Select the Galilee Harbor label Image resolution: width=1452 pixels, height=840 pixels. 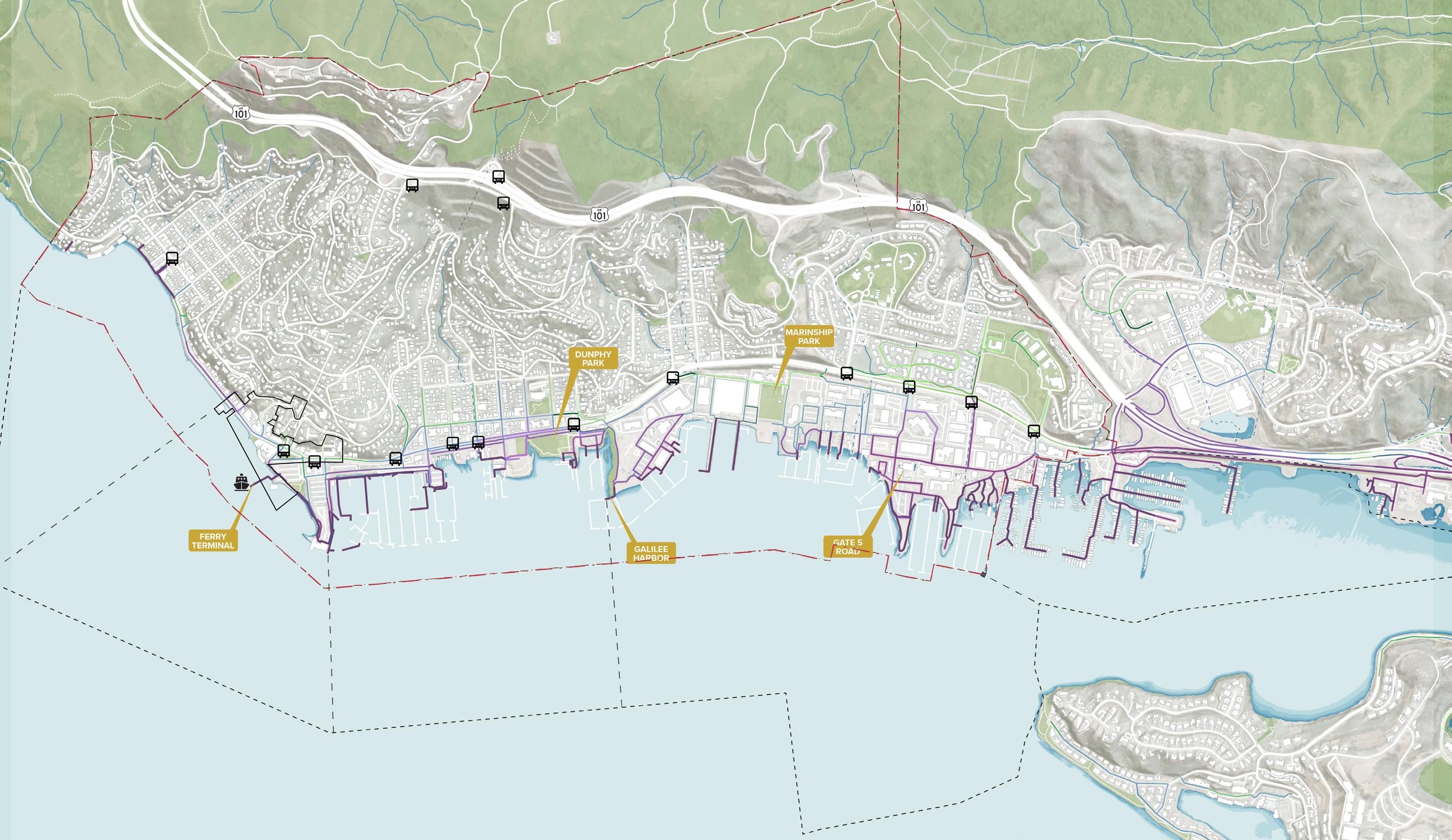pos(651,553)
